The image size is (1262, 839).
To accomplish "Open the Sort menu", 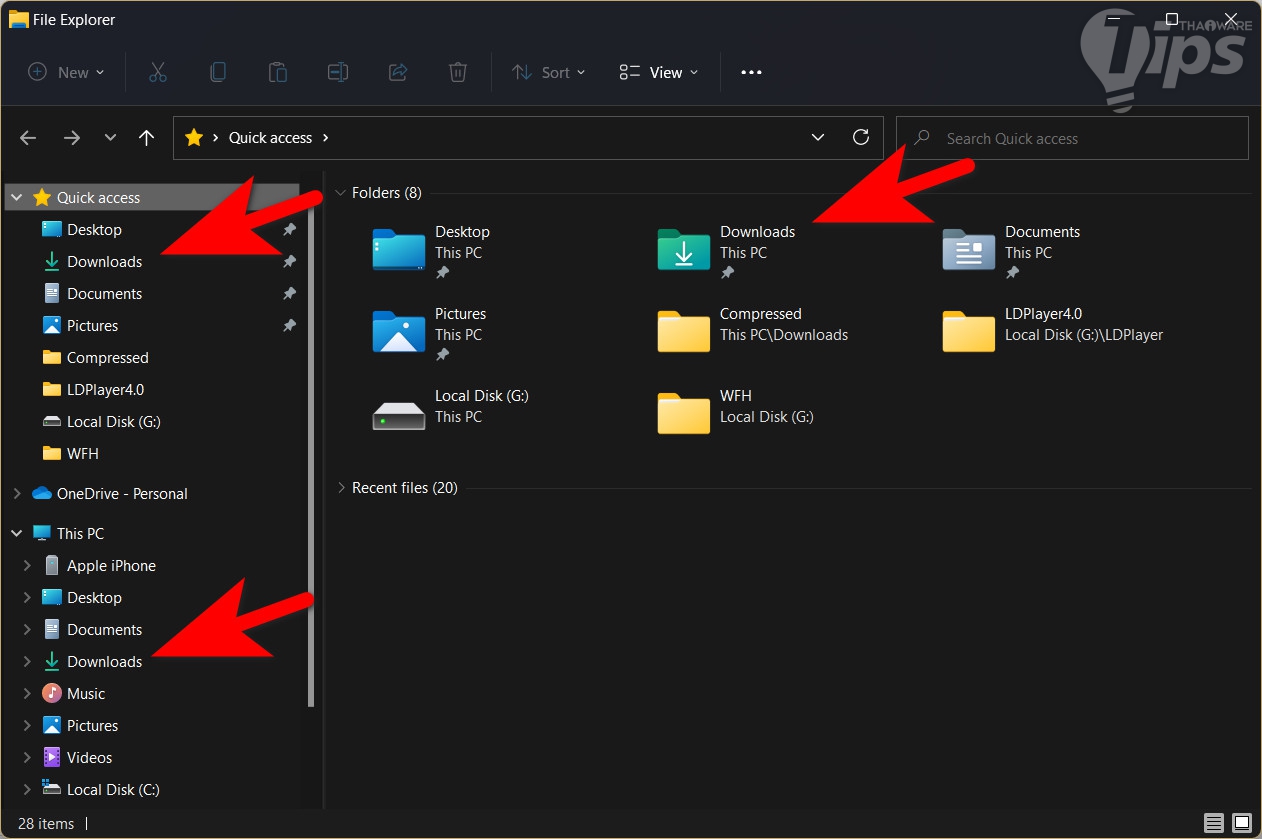I will click(548, 72).
